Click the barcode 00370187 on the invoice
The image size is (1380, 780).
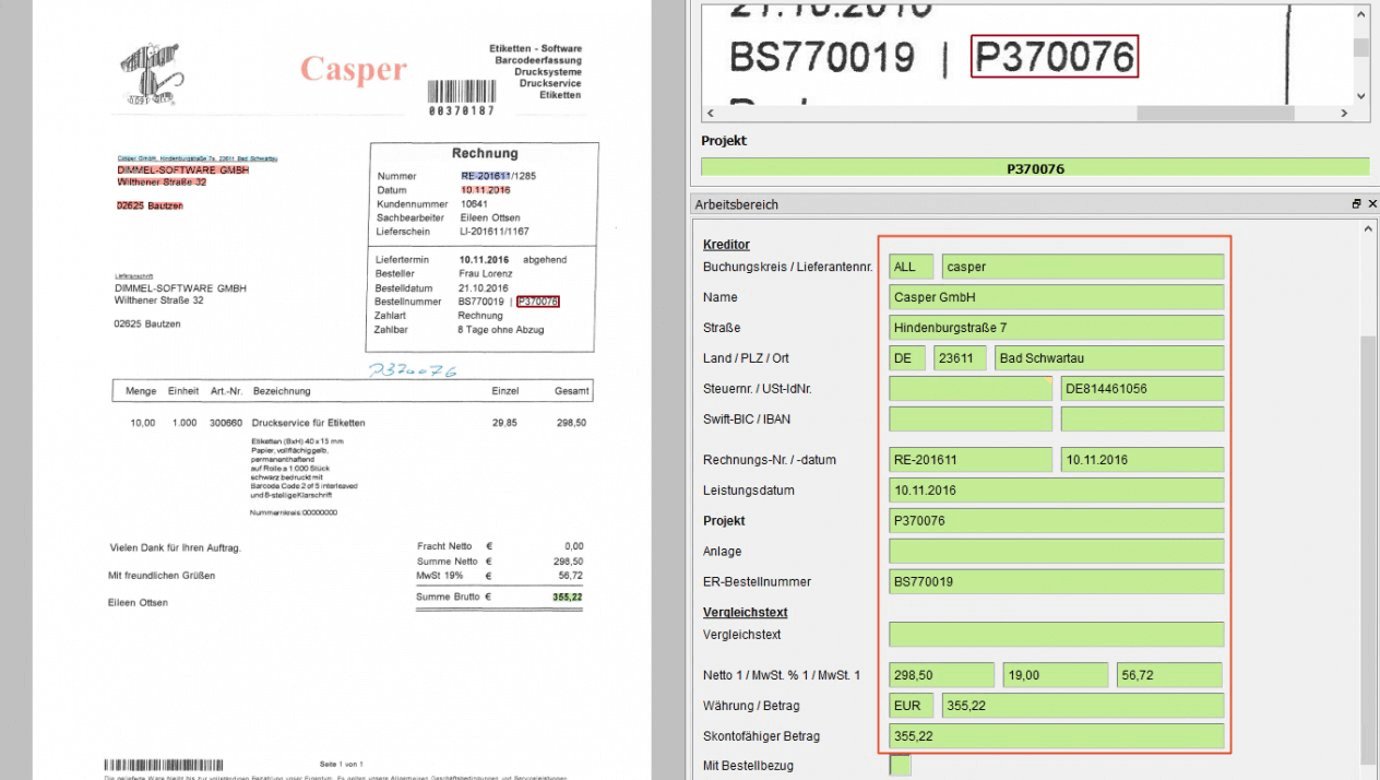point(461,97)
